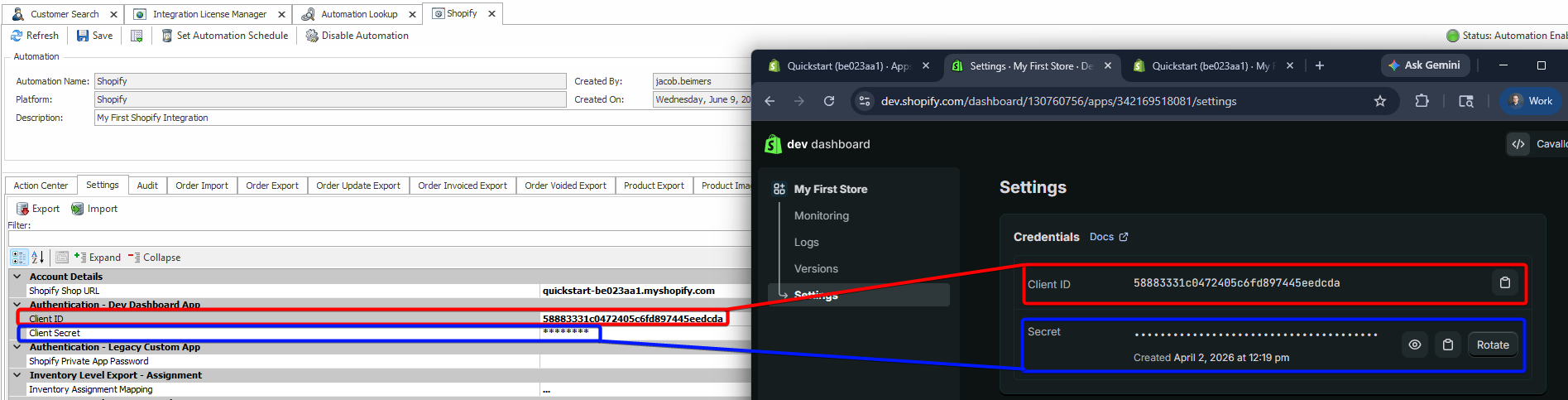The width and height of the screenshot is (1568, 400).
Task: Collapse Inventory Level Export - Assignment group
Action: point(17,375)
